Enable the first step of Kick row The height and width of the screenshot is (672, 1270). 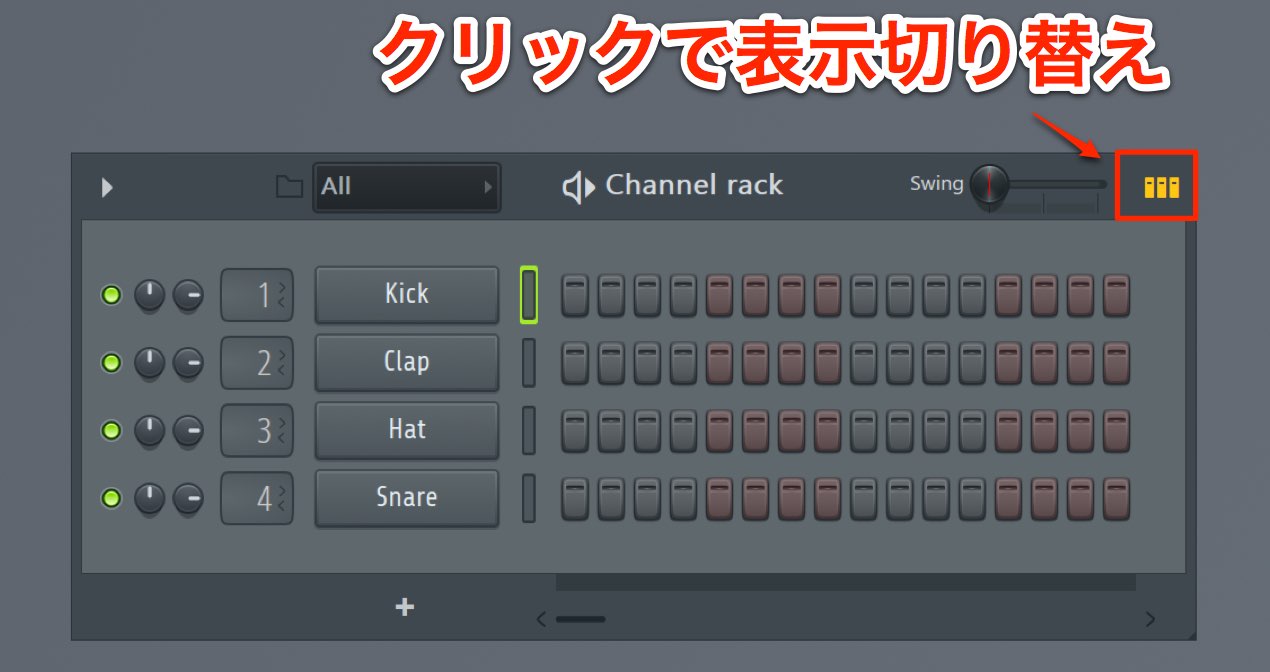point(575,297)
